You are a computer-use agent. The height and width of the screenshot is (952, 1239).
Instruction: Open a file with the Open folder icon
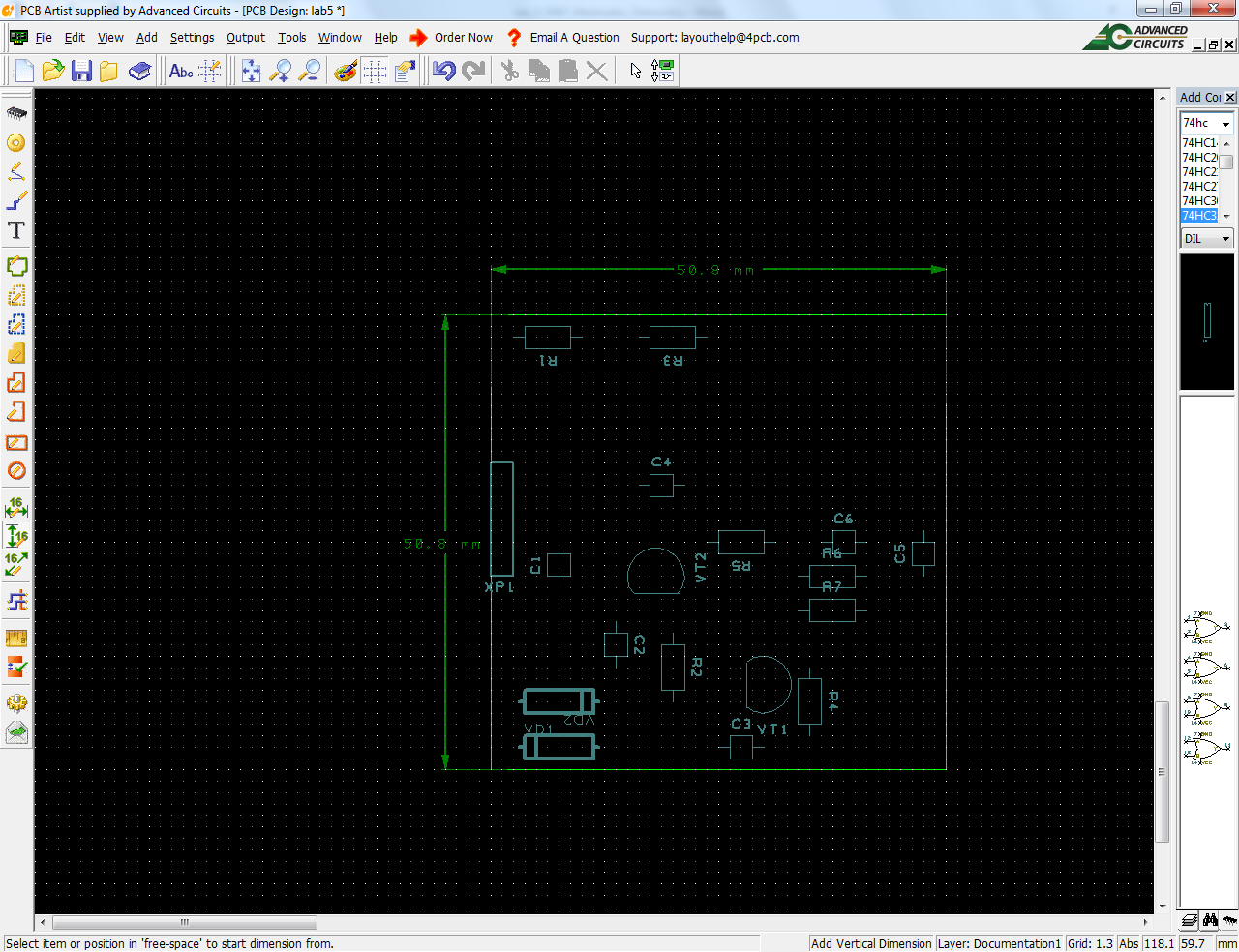(x=53, y=71)
